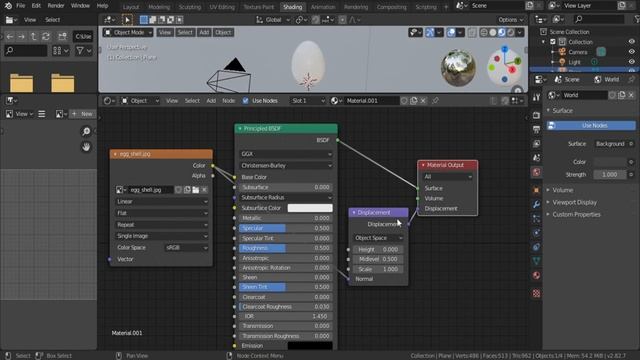Viewport: 640px width, 360px height.
Task: Click the Blender logo icon
Action: (8, 6)
